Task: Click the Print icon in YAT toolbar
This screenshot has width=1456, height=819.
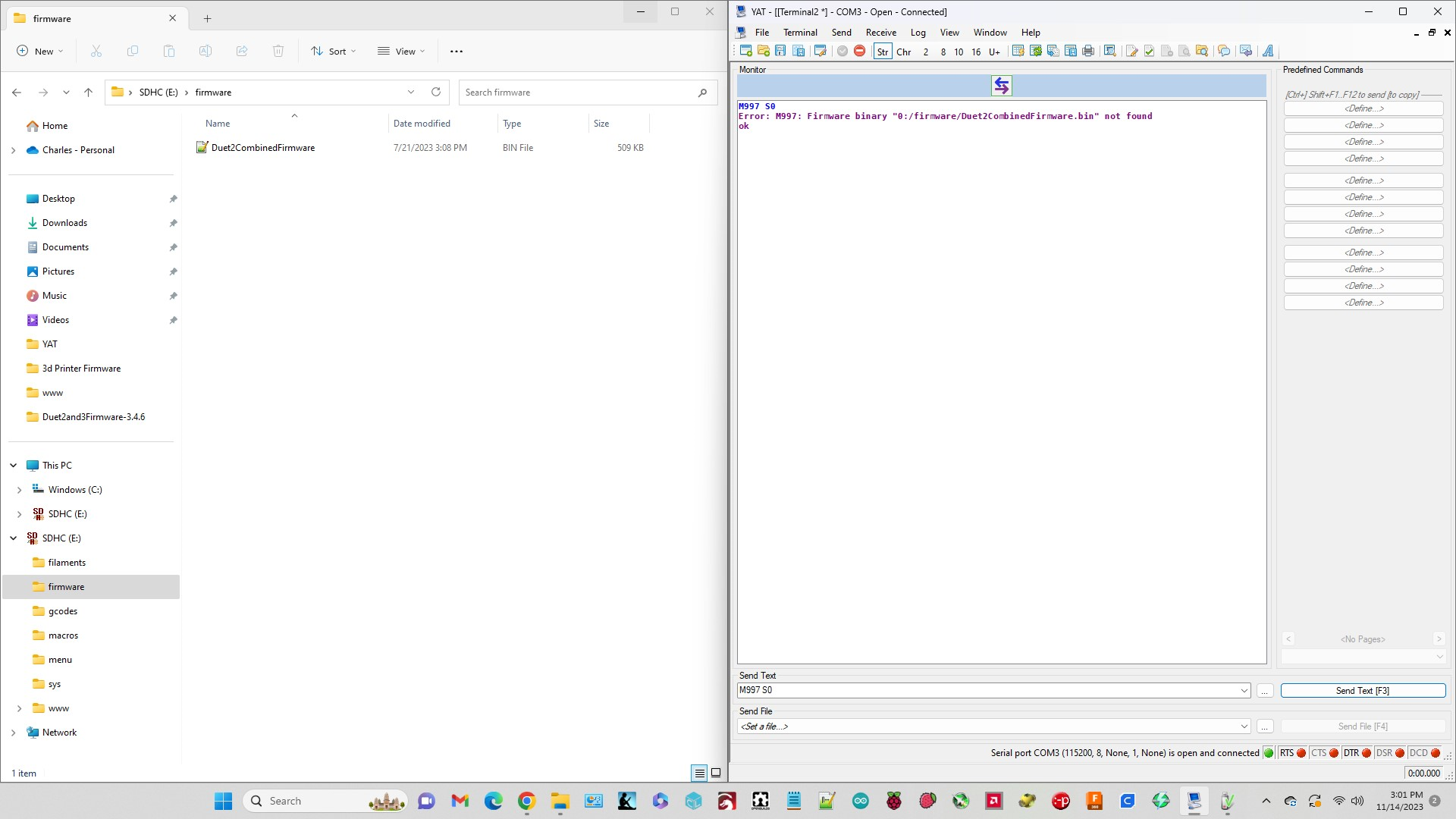Action: [1088, 51]
